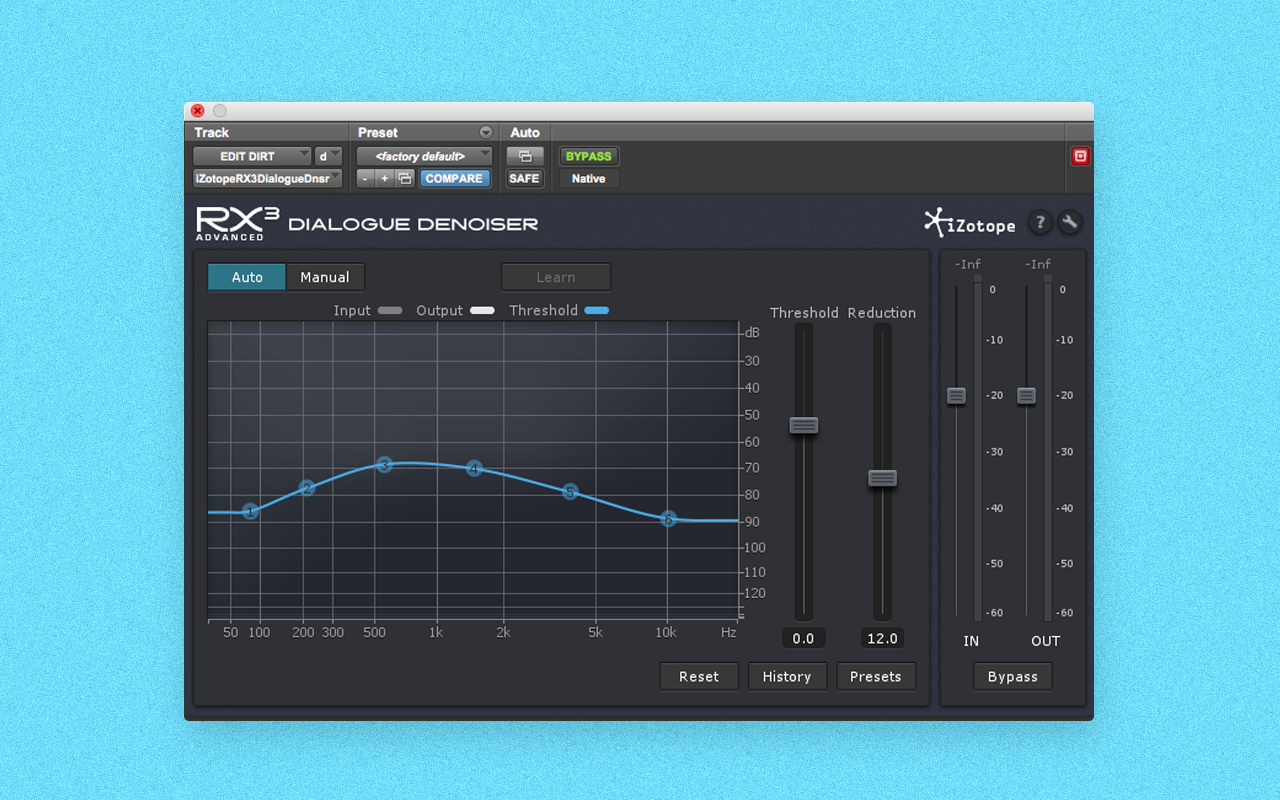Select threshold curve node 2
The image size is (1280, 800).
point(307,488)
